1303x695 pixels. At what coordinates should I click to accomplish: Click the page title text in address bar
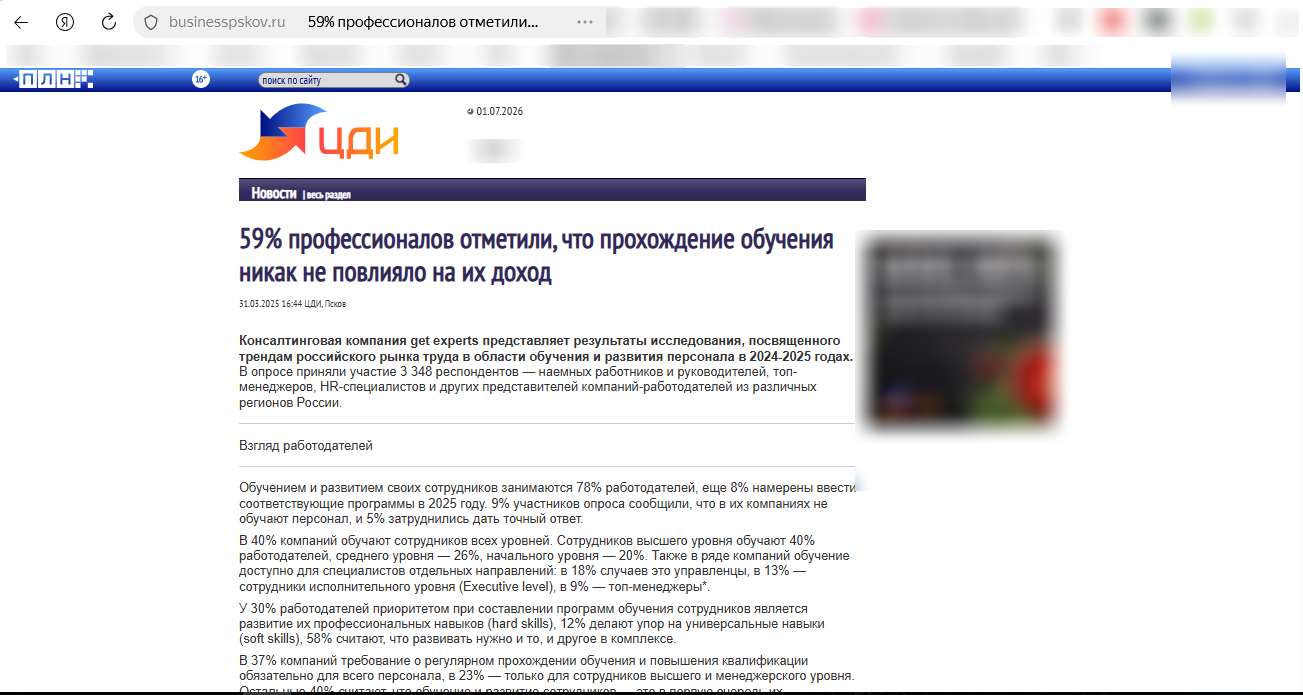coord(423,21)
